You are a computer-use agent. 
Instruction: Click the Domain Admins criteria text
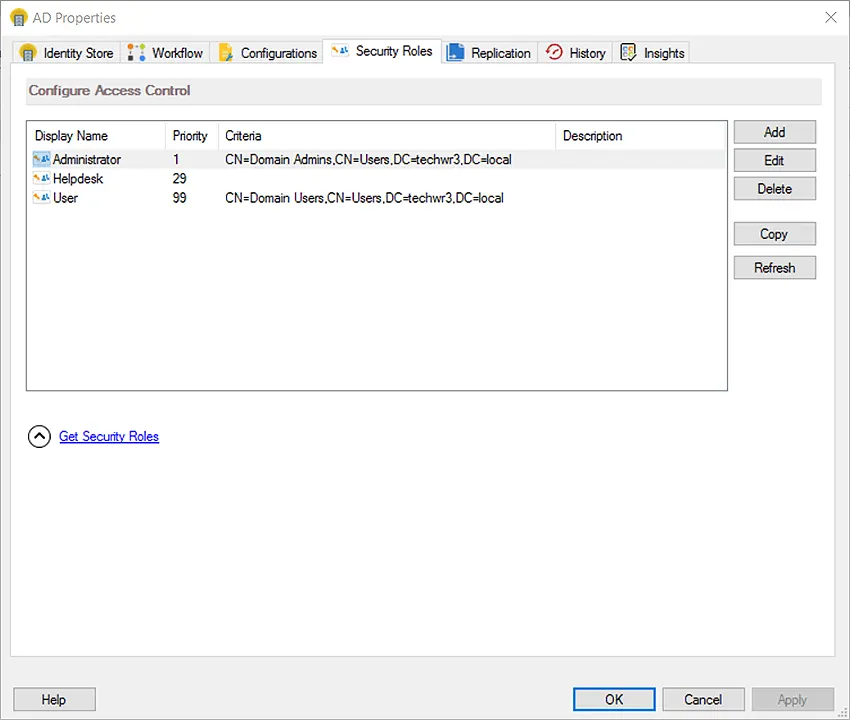click(x=368, y=159)
